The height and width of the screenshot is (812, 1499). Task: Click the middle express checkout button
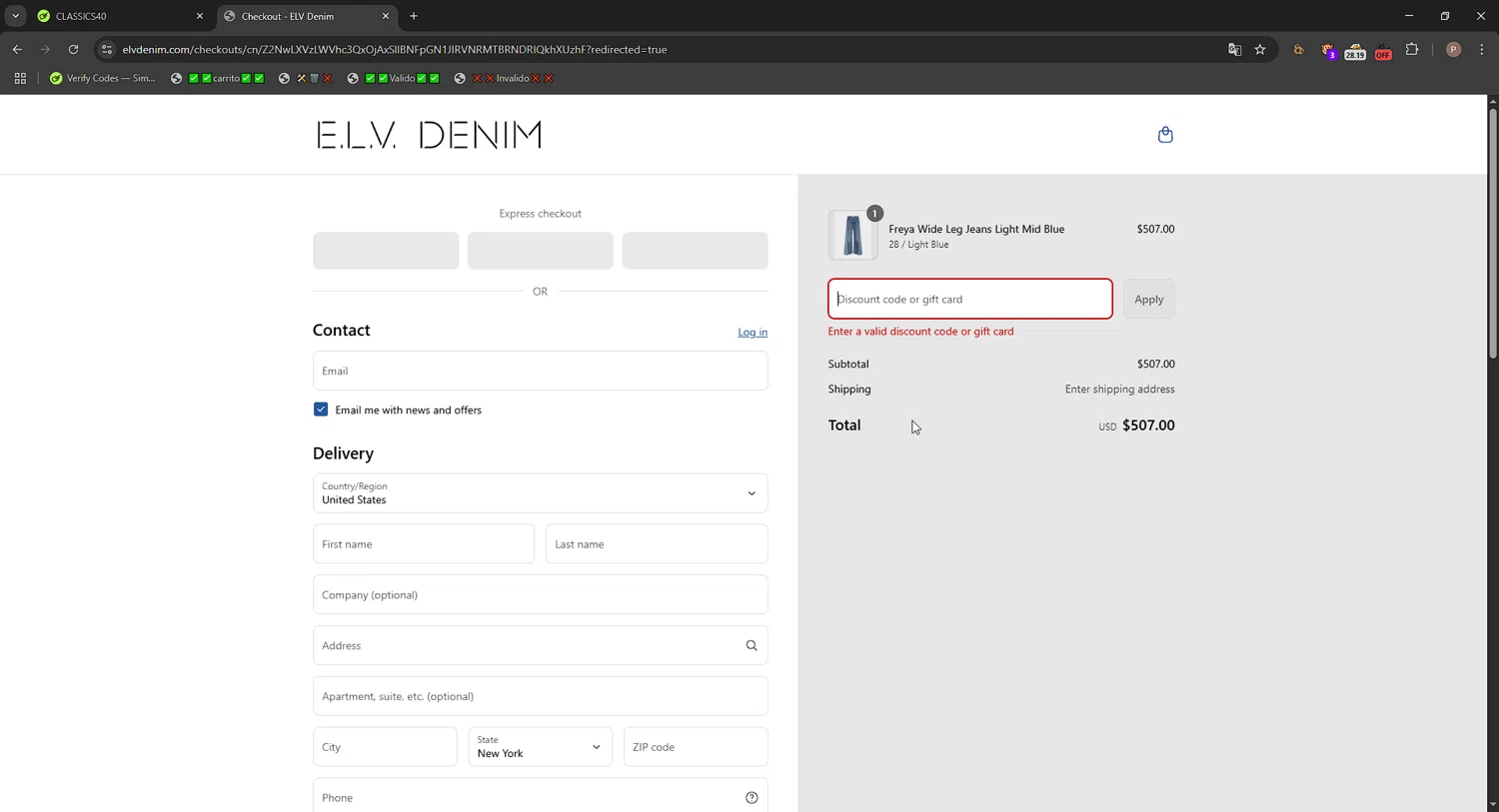click(x=541, y=251)
